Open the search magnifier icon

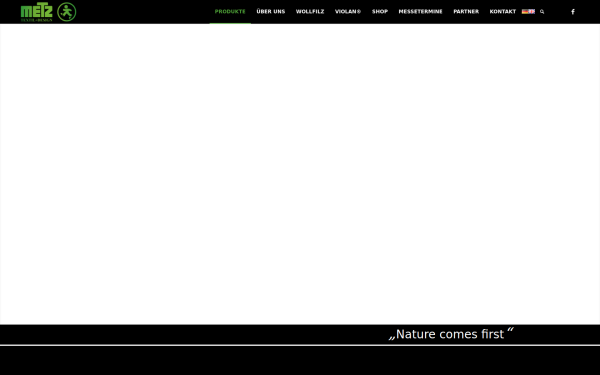542,11
